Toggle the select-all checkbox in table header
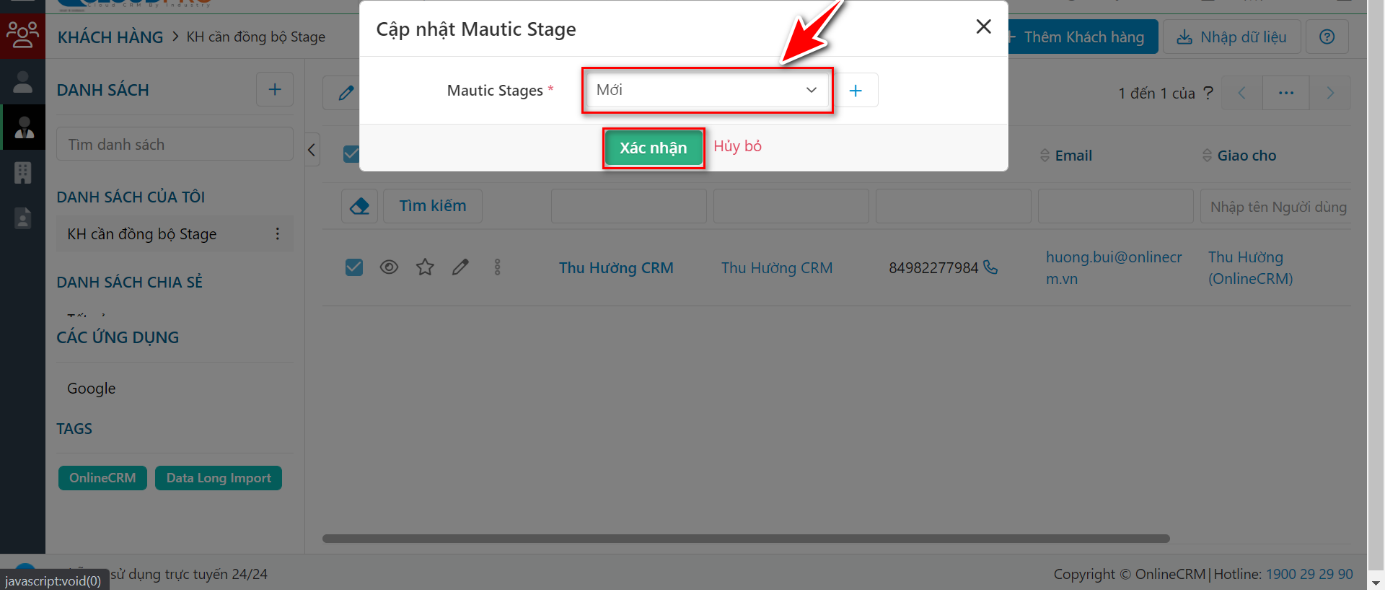The width and height of the screenshot is (1385, 590). pyautogui.click(x=354, y=154)
